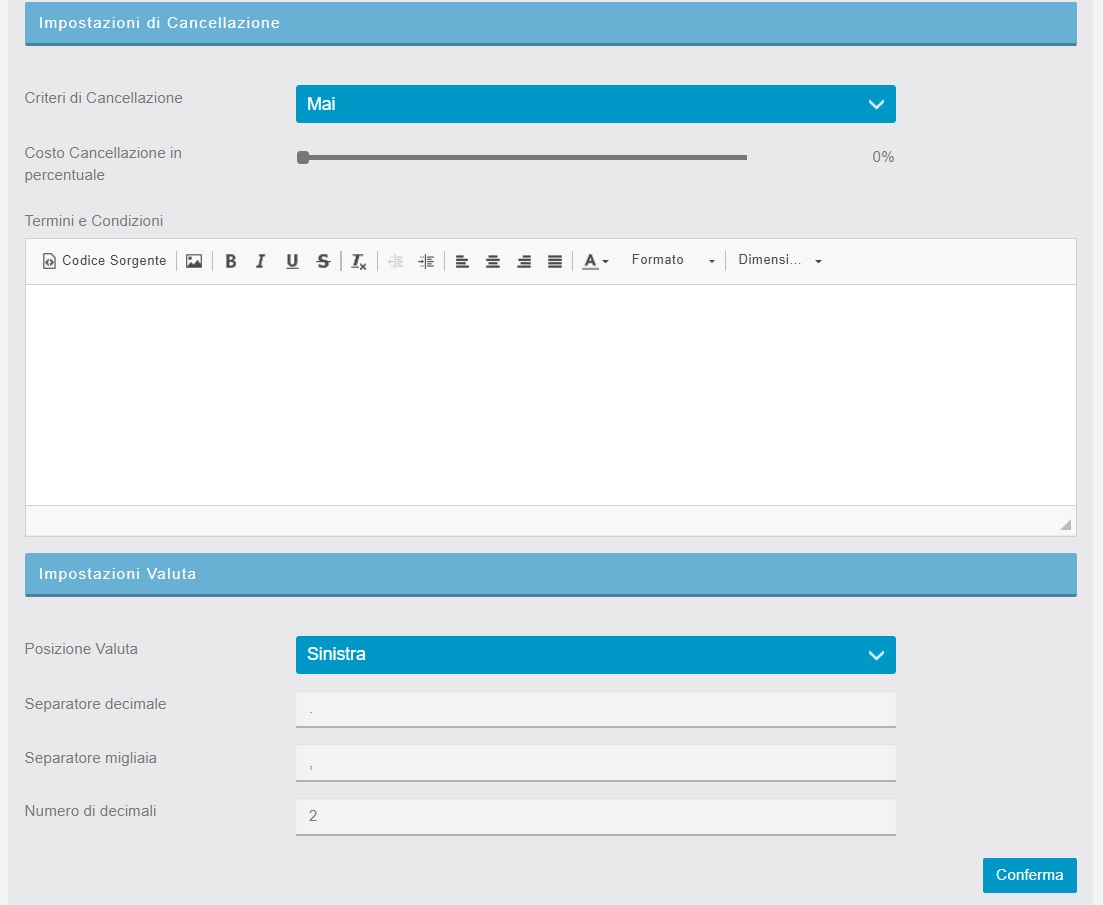This screenshot has height=905, width=1103.
Task: Click the remove formatting icon
Action: point(359,261)
